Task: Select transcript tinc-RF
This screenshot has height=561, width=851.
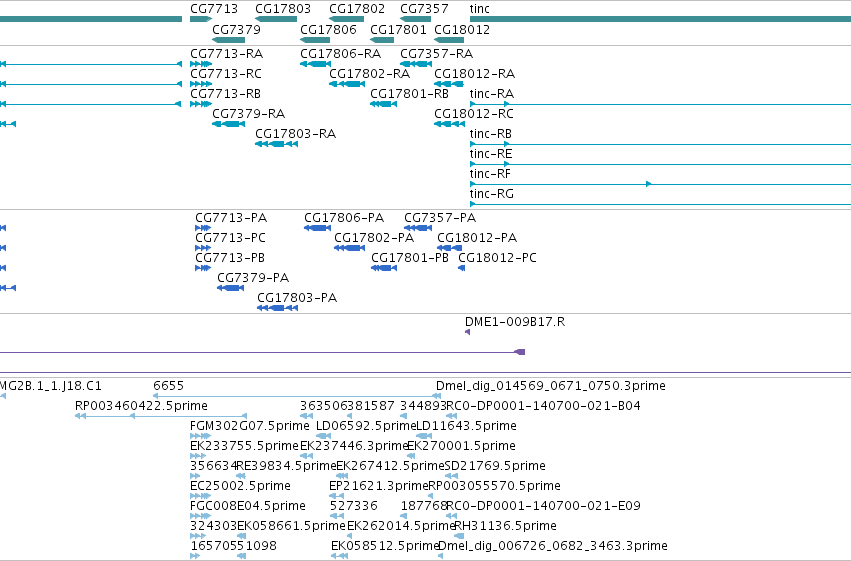Action: 490,174
